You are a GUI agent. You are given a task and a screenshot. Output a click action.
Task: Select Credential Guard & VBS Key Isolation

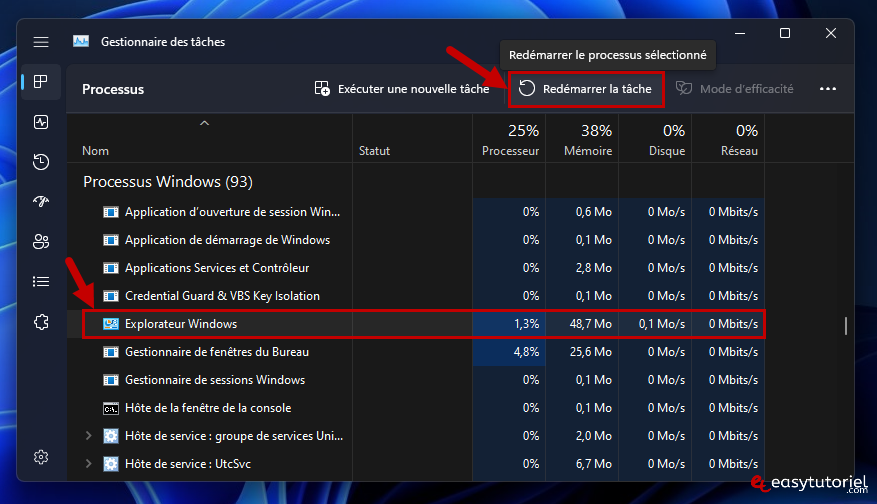tap(415, 296)
